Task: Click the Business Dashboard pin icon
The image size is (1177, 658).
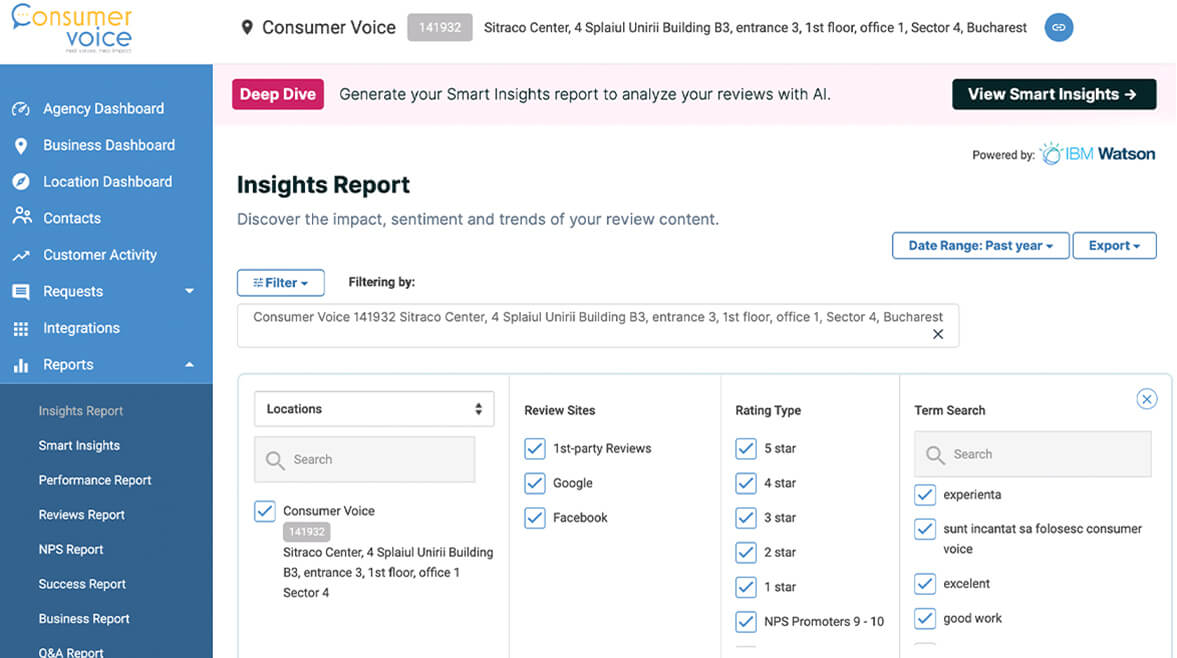Action: [x=21, y=146]
